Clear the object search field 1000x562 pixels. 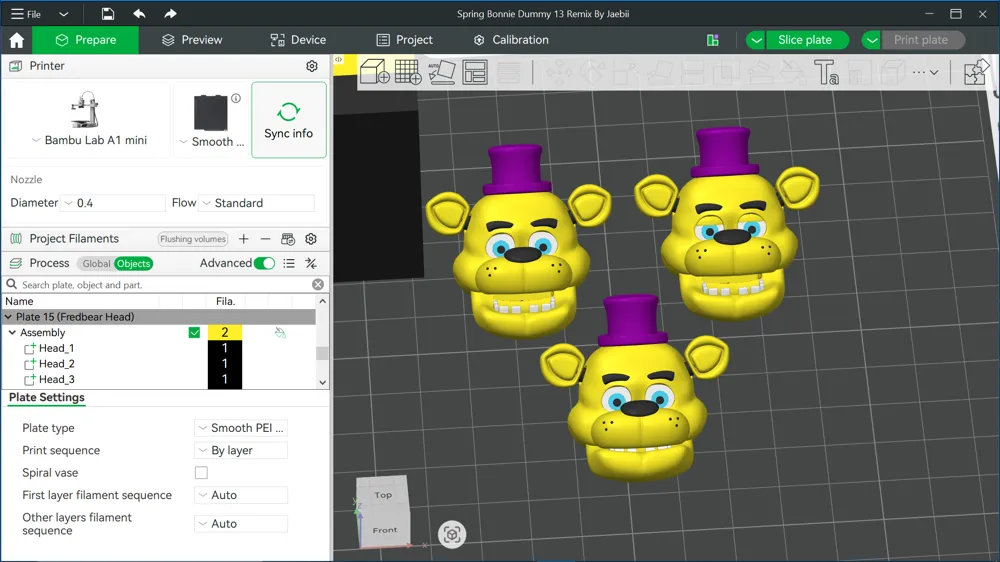[318, 285]
